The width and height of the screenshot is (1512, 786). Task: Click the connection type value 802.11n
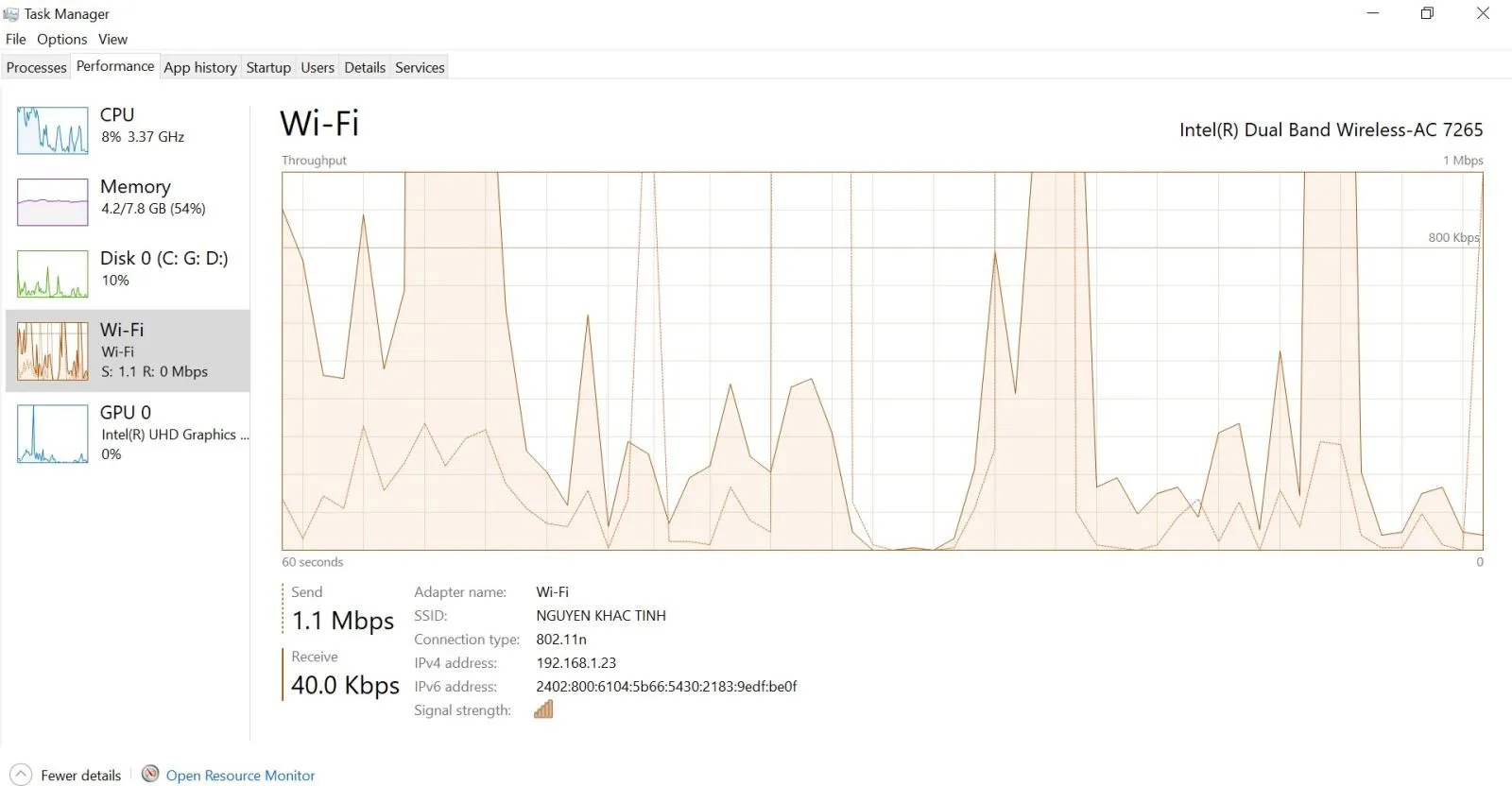[561, 639]
